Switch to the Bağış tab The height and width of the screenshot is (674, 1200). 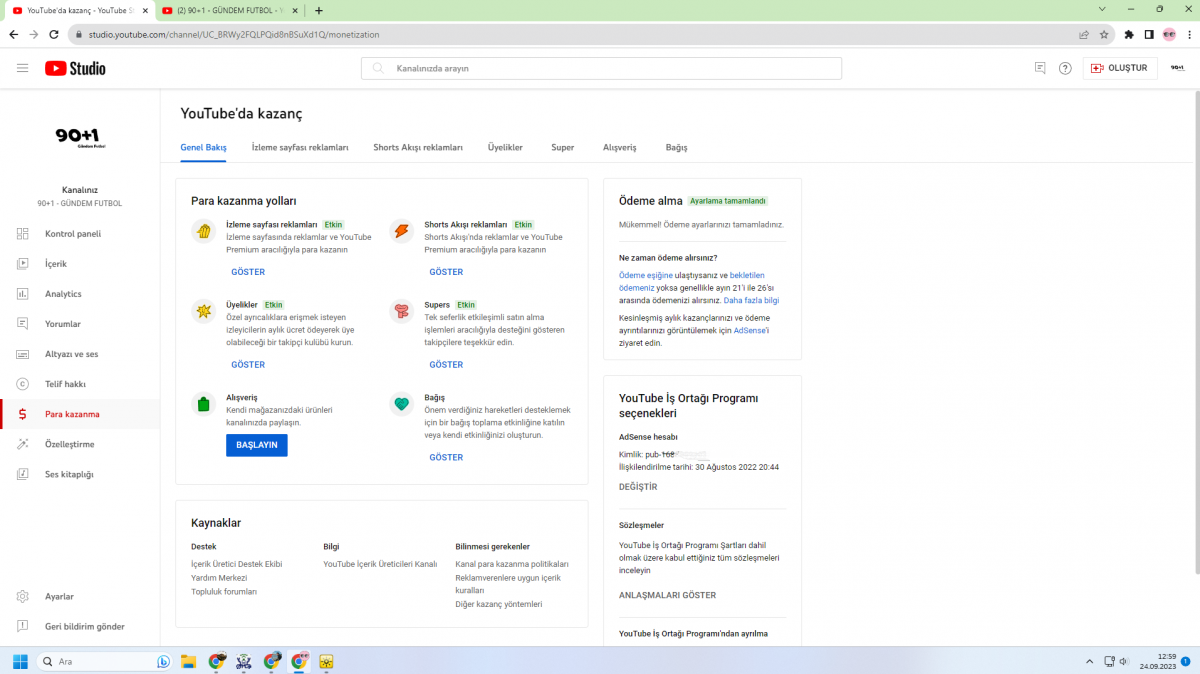tap(676, 147)
